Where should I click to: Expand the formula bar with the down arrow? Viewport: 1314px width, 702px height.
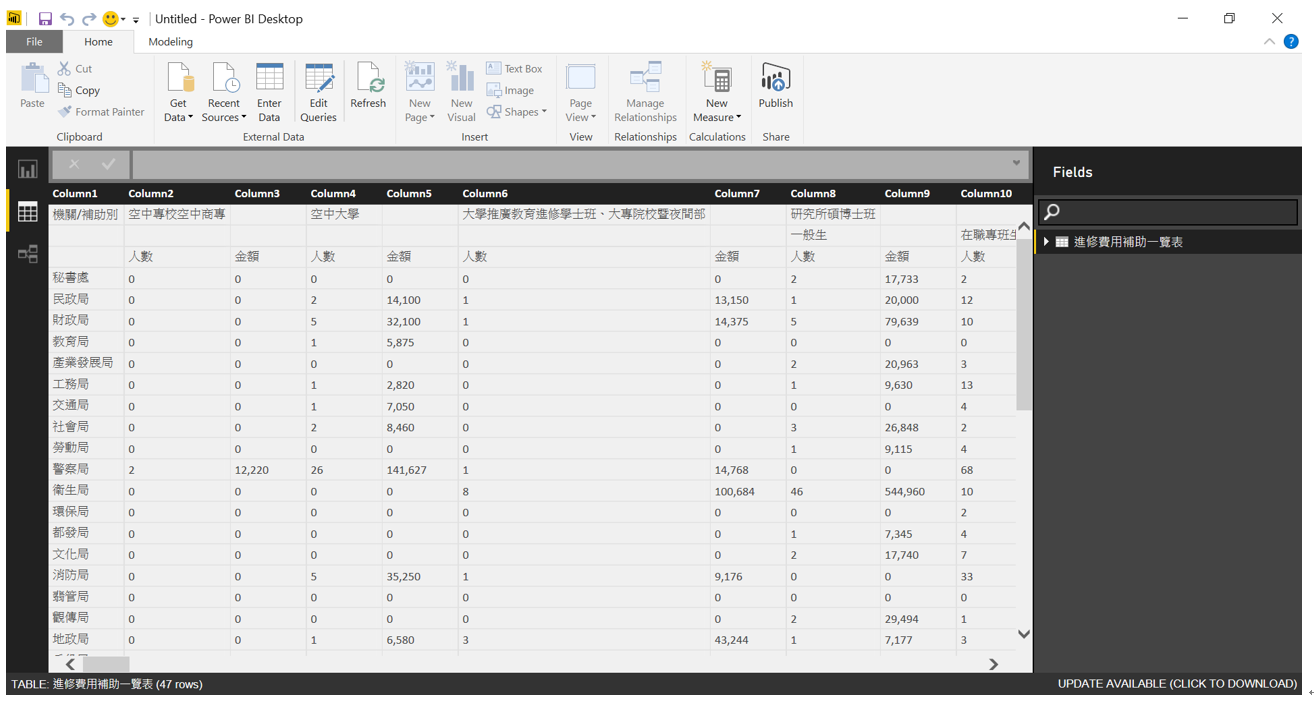[1016, 163]
